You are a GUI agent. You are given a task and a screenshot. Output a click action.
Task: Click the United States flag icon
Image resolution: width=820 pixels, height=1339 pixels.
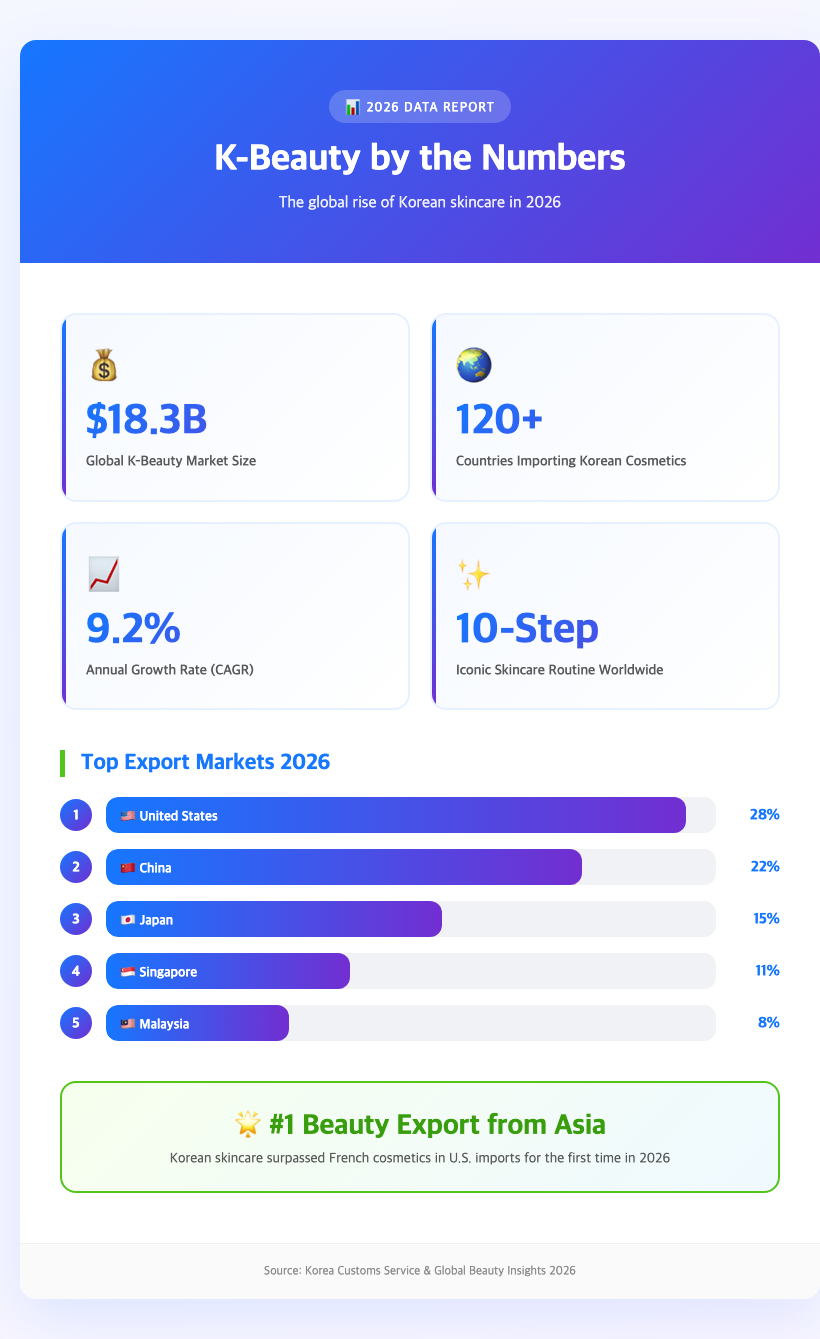(128, 816)
